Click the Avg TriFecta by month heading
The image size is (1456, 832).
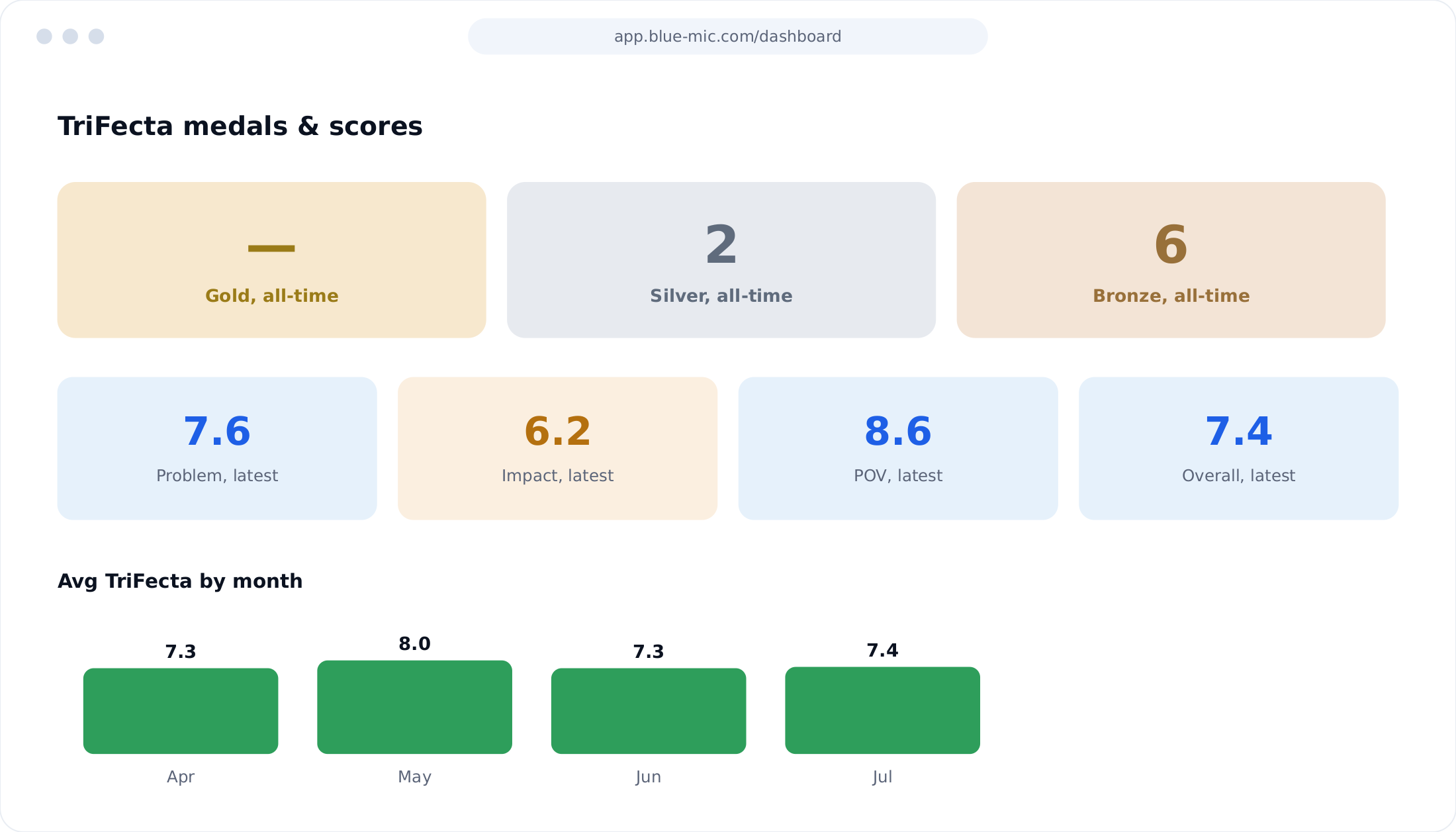click(180, 581)
